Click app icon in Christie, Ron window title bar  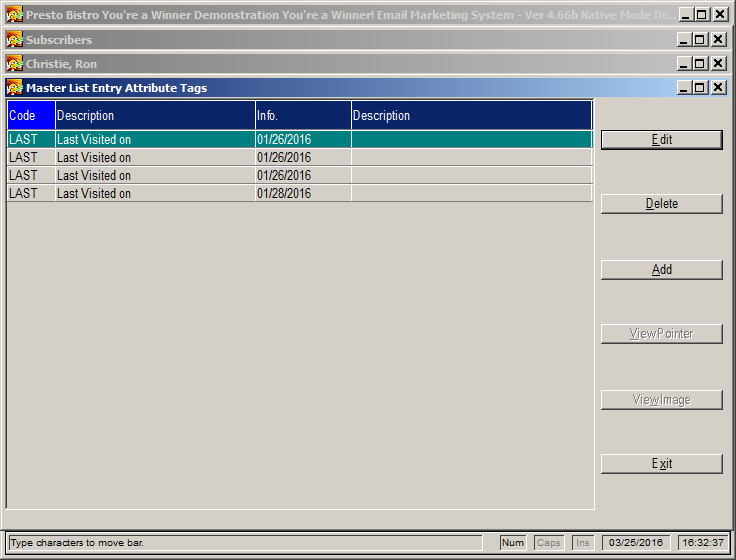pos(15,63)
